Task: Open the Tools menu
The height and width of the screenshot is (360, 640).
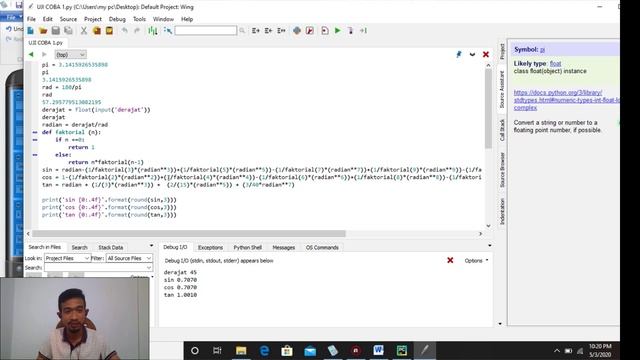Action: tap(139, 19)
